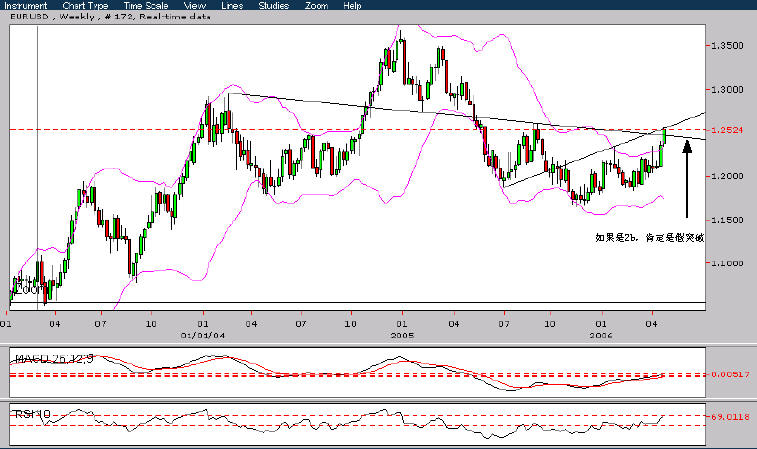Open the Chart Type menu
The image size is (757, 449).
point(85,5)
